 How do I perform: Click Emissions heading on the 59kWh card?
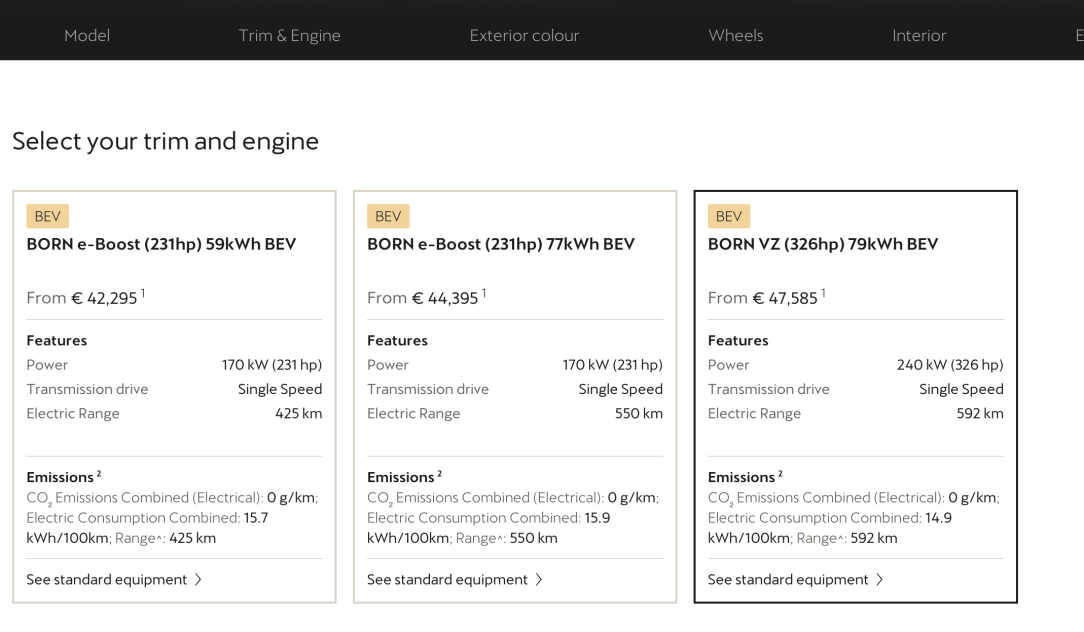pyautogui.click(x=64, y=477)
